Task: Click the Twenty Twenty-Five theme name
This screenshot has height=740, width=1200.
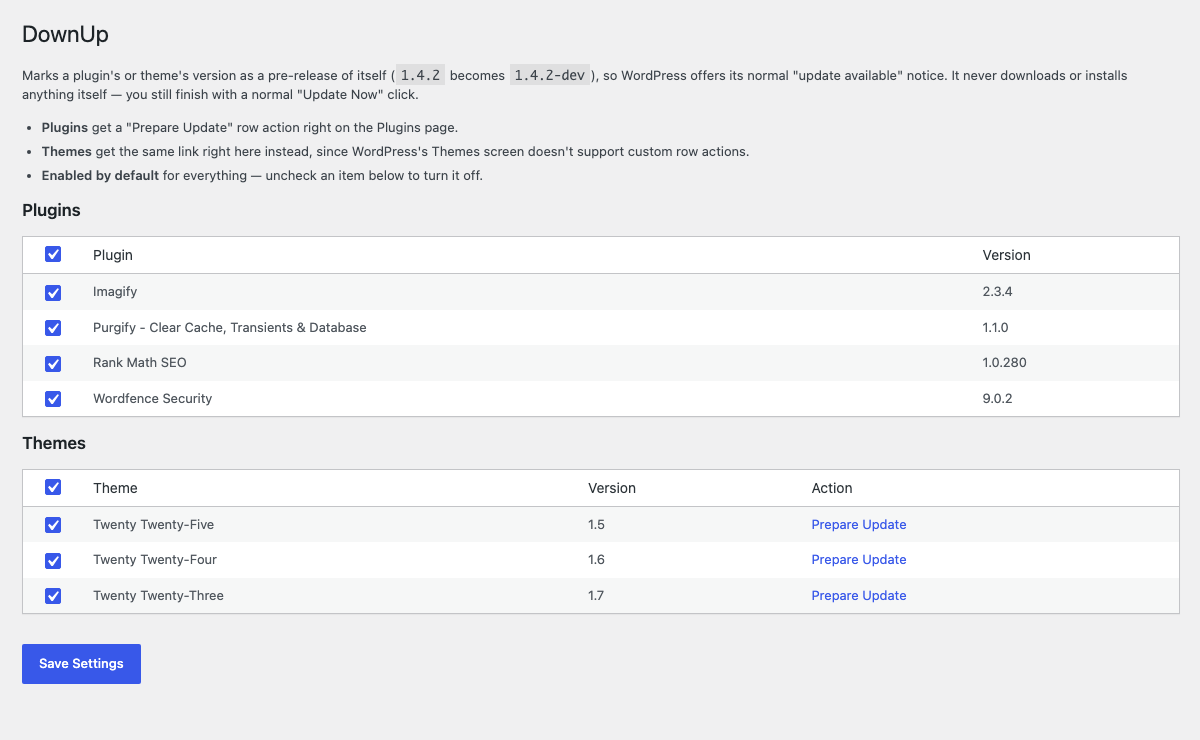Action: (154, 524)
